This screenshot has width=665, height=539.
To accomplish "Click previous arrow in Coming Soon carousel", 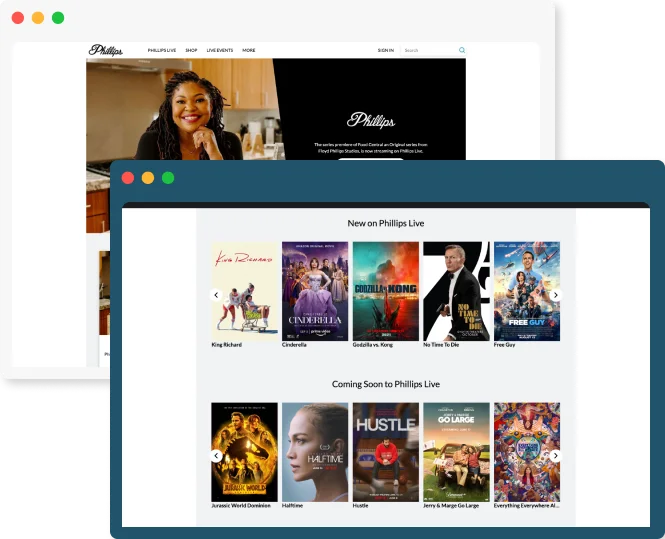I will pyautogui.click(x=216, y=455).
